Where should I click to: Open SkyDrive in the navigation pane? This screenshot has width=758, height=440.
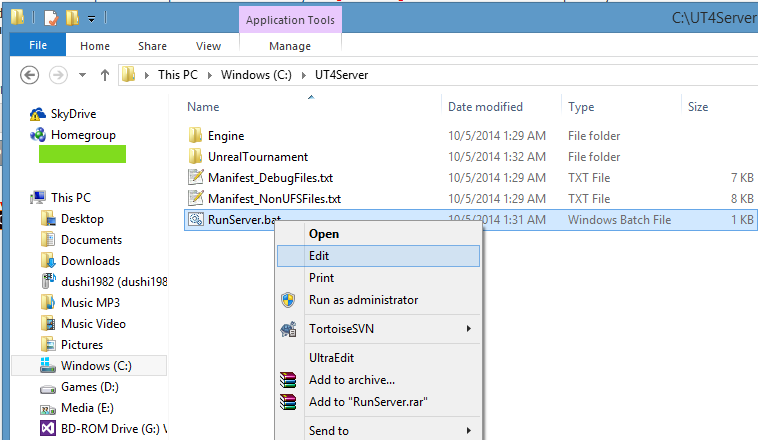73,114
